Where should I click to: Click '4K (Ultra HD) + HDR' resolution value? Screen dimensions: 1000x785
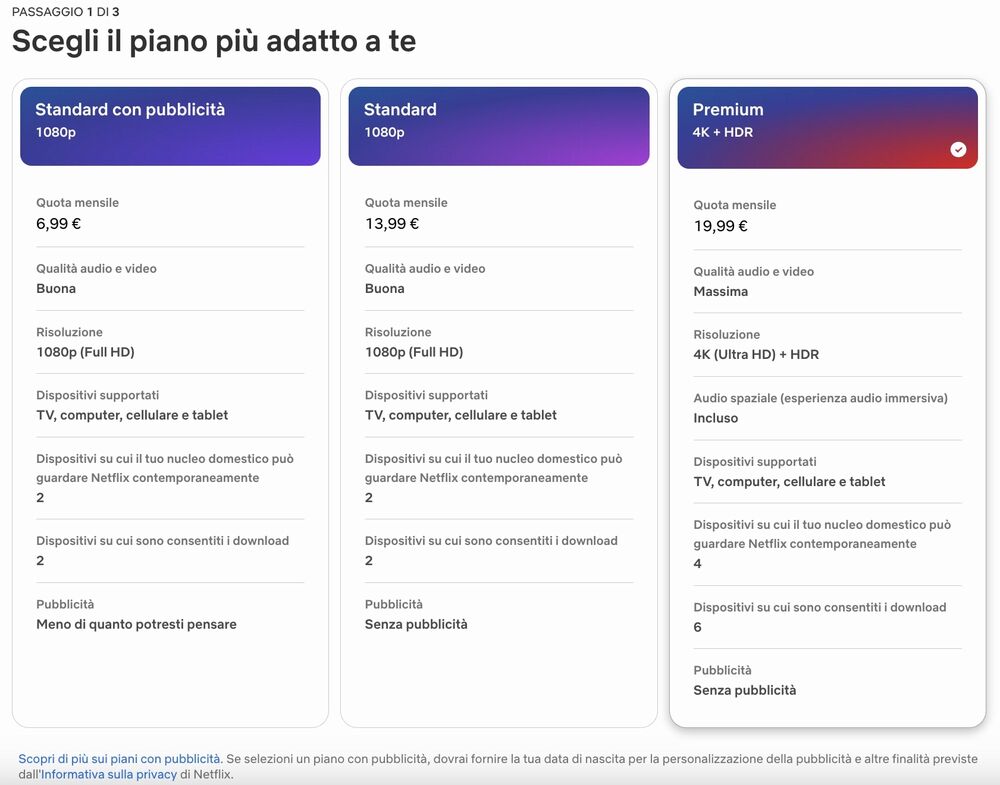(756, 354)
